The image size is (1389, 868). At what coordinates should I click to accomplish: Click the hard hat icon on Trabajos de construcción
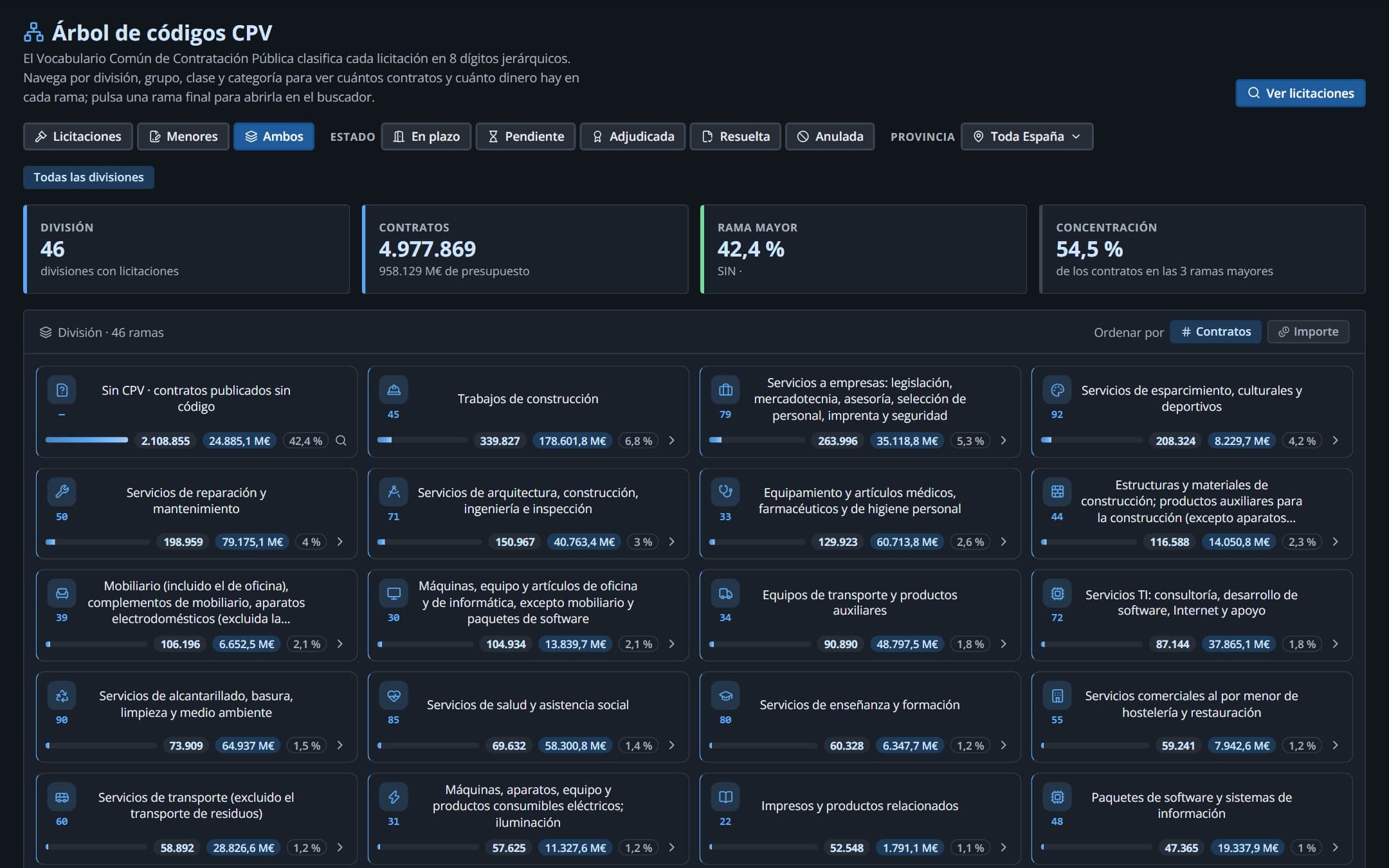tap(394, 390)
